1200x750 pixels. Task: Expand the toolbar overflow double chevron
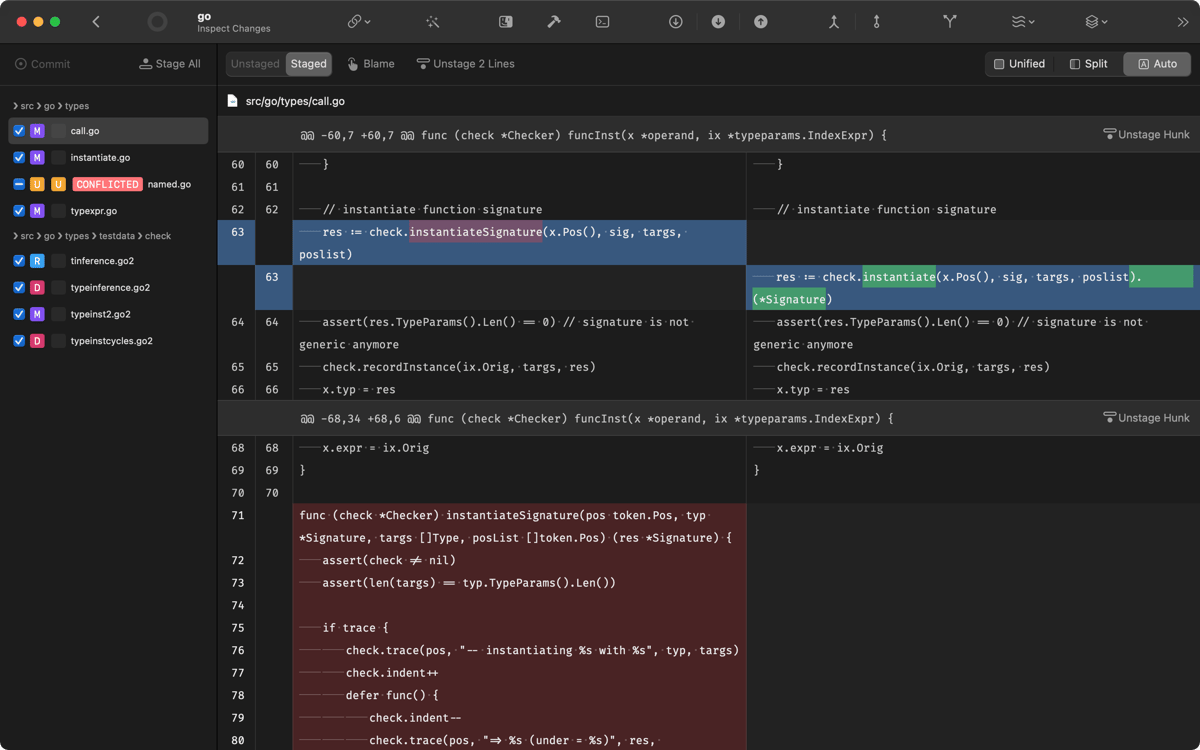click(1183, 22)
